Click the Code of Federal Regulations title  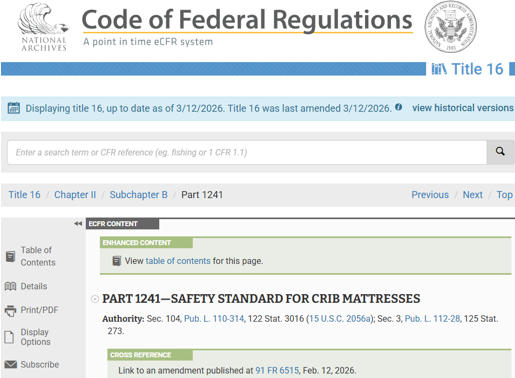click(x=247, y=20)
